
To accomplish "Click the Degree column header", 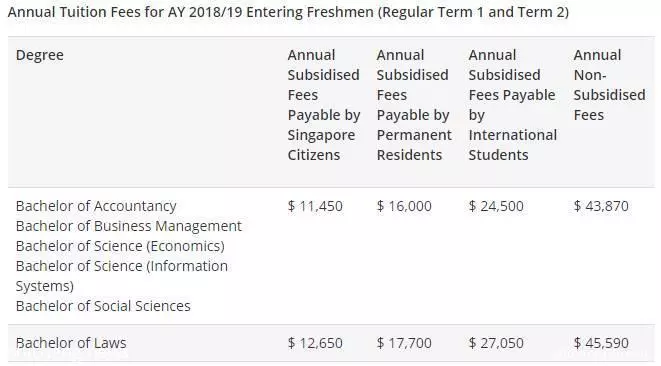I will coord(40,55).
